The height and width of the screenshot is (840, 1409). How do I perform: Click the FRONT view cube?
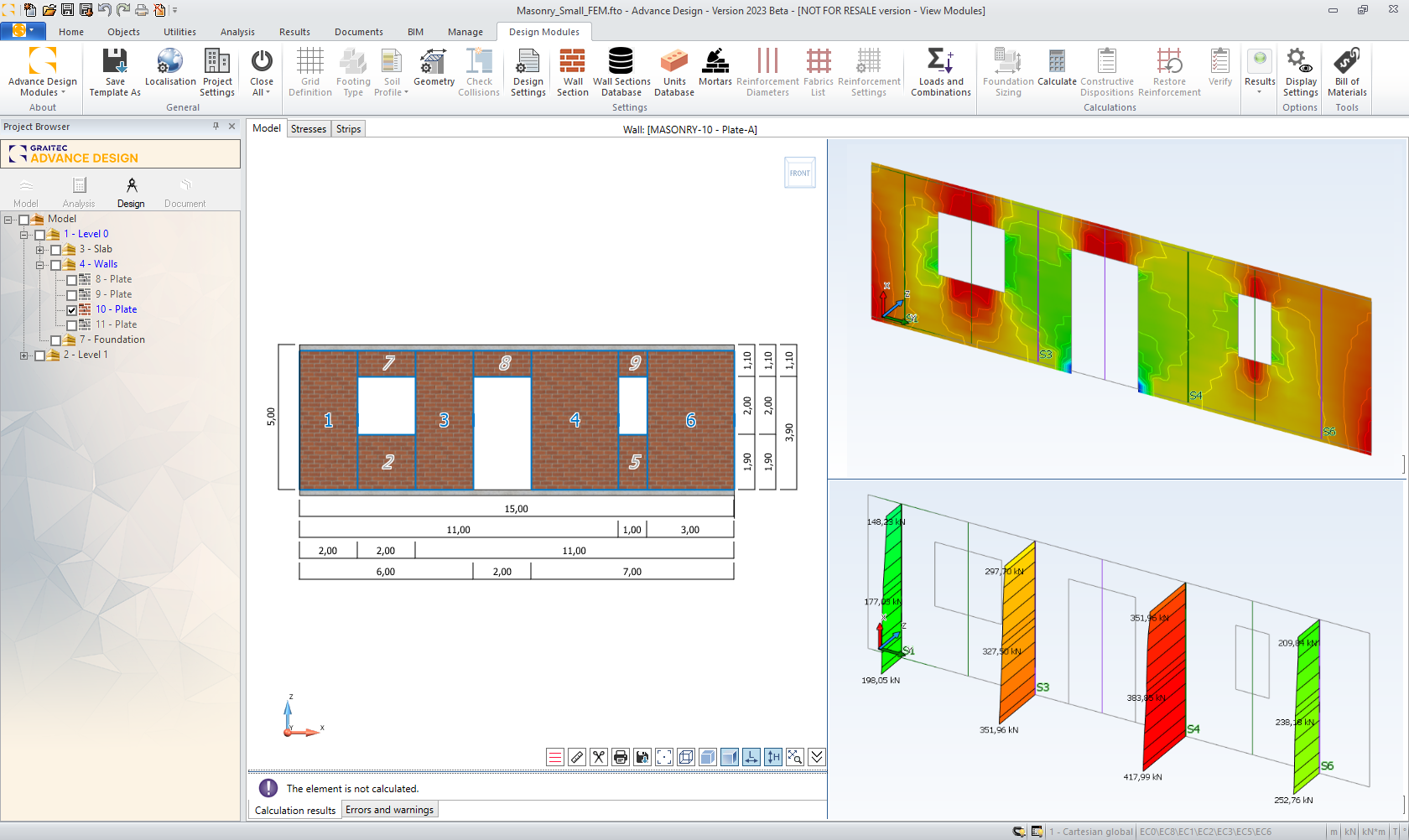click(x=800, y=174)
